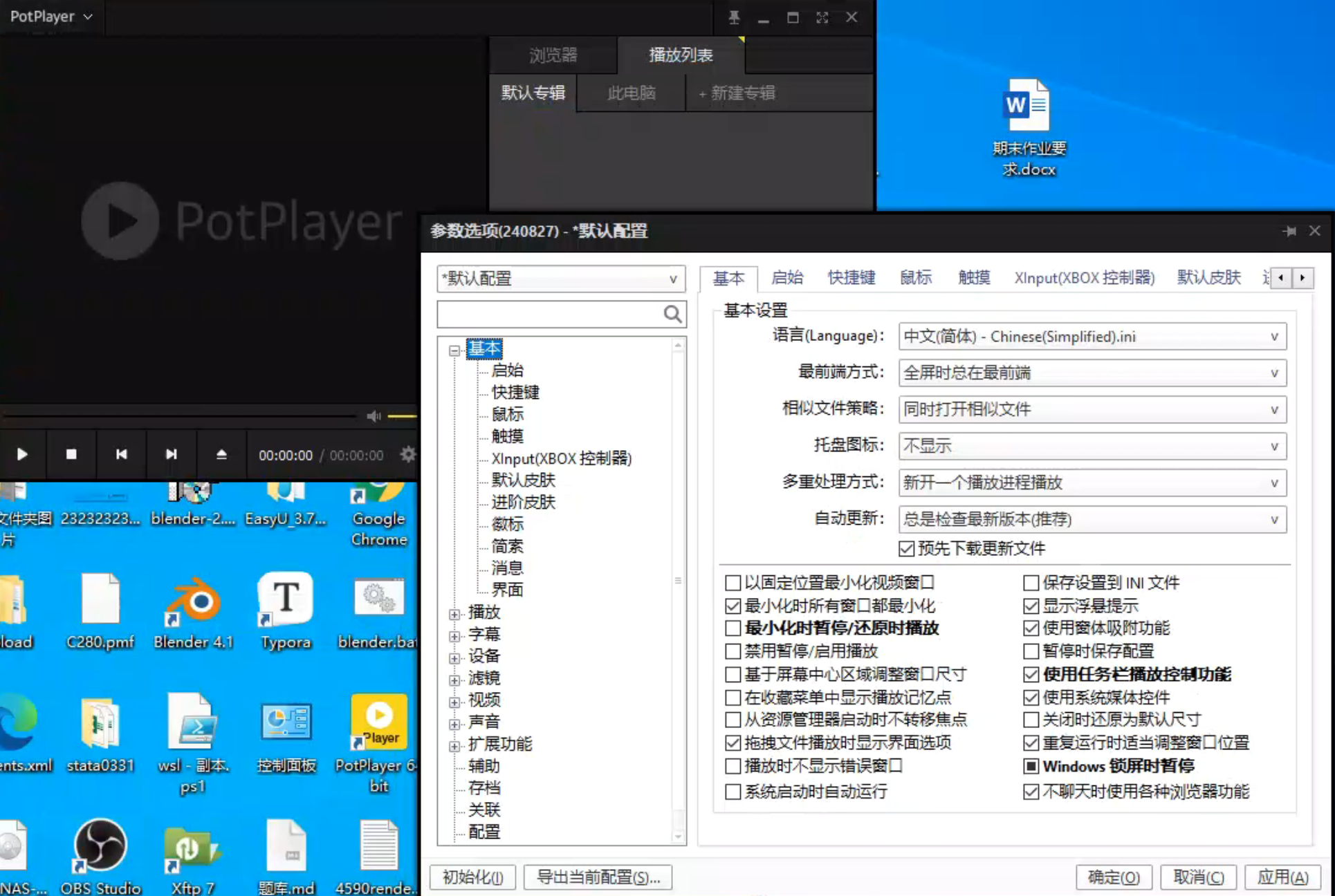Viewport: 1335px width, 896px height.
Task: Expand the 播放 tree node
Action: click(x=454, y=614)
